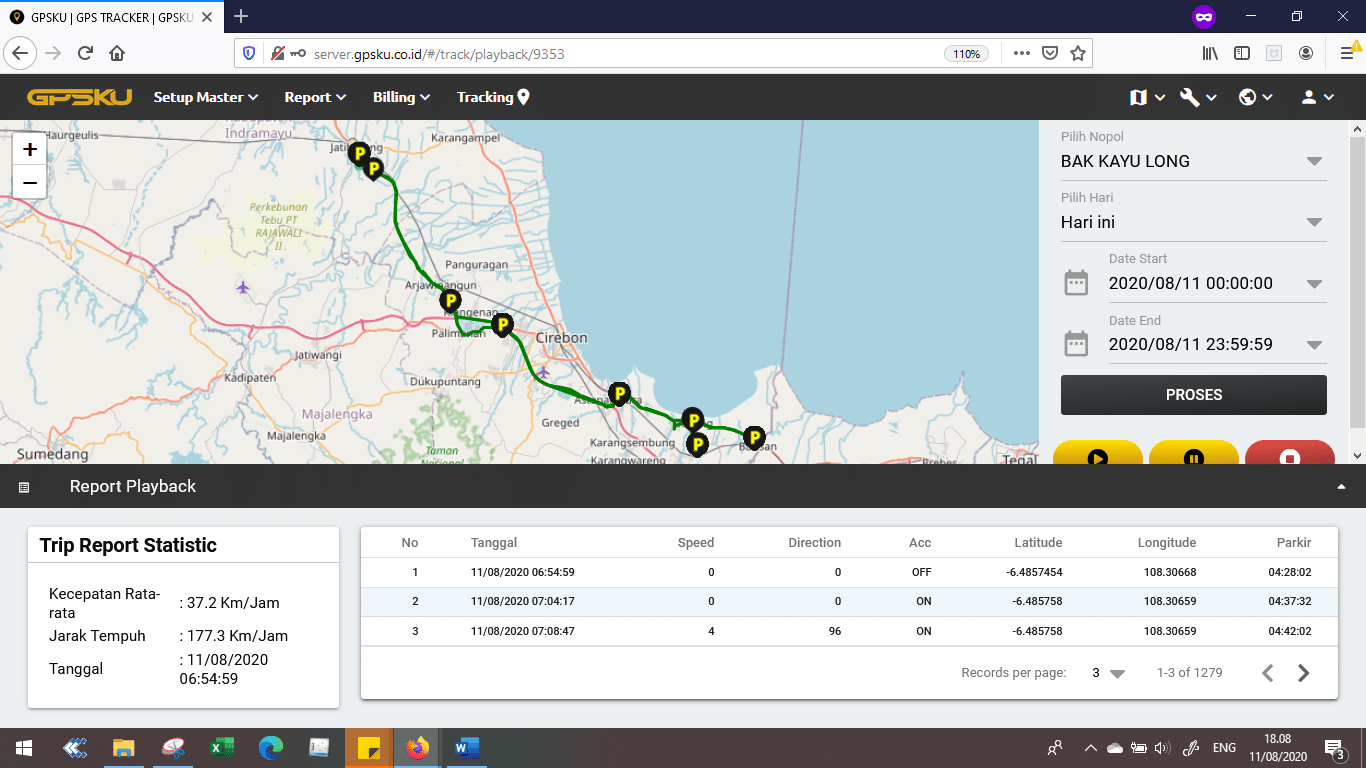Viewport: 1366px width, 768px height.
Task: Expand the Pilih Nopol vehicle dropdown
Action: [x=1314, y=162]
